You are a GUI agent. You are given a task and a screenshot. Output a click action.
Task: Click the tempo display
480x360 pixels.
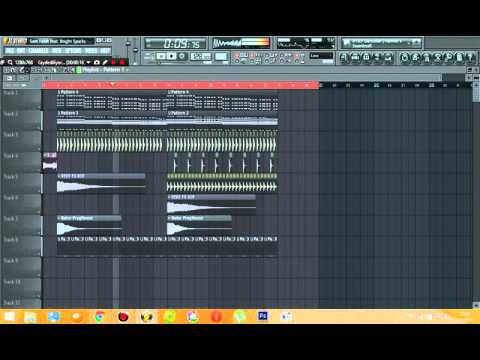pyautogui.click(x=201, y=56)
